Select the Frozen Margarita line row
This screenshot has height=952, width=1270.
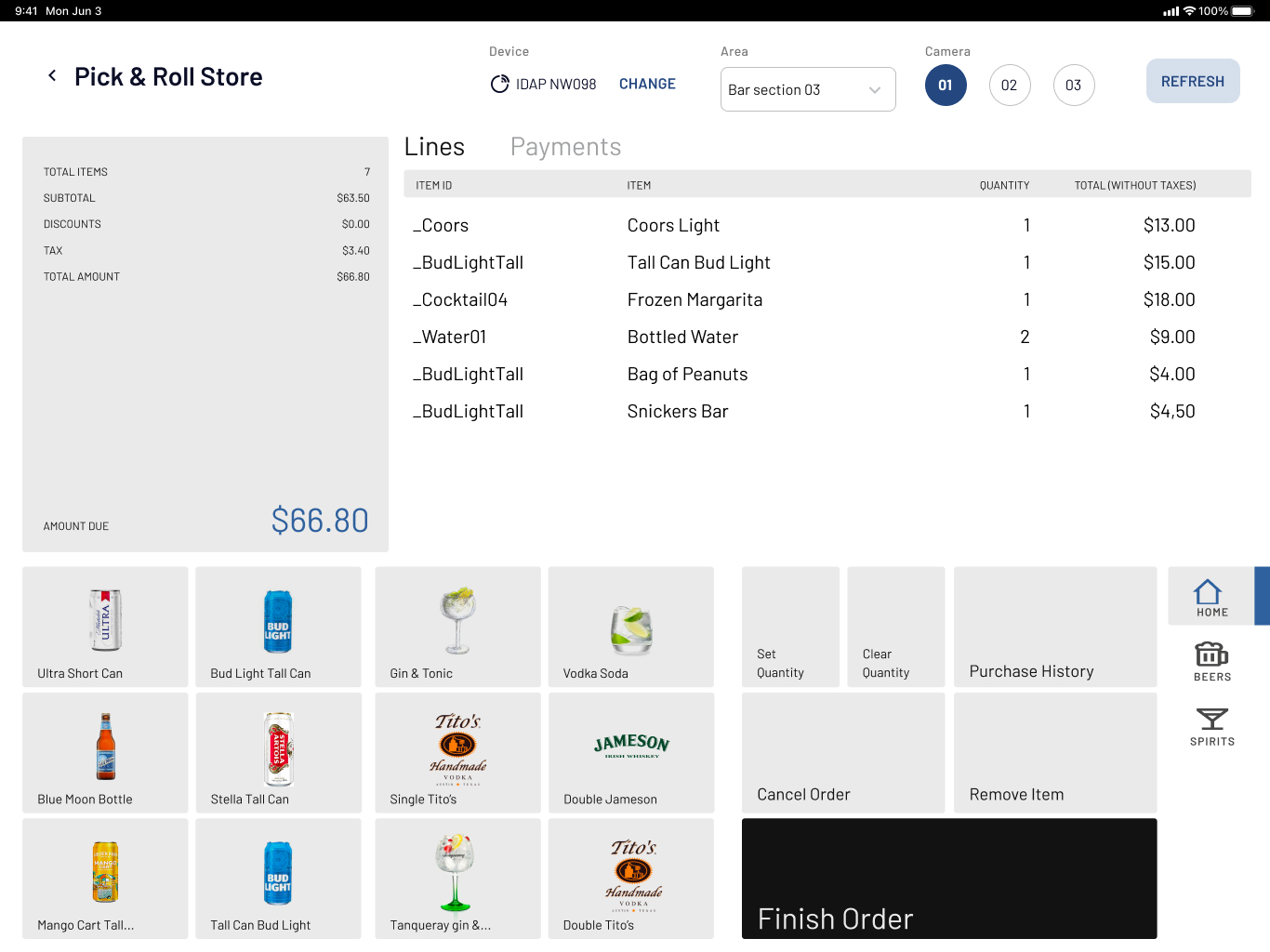[x=803, y=299]
